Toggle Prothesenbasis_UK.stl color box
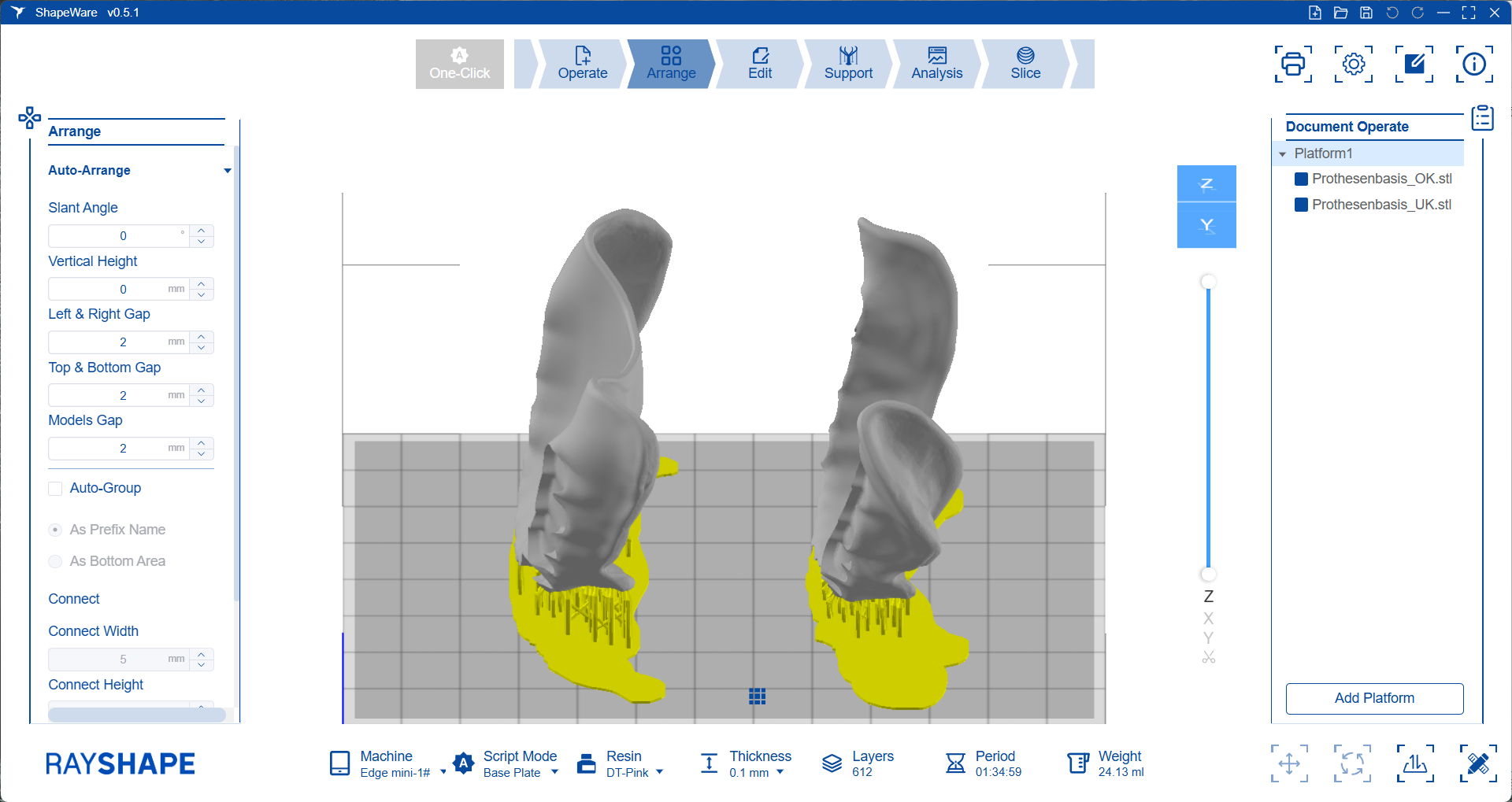1512x802 pixels. (x=1302, y=205)
